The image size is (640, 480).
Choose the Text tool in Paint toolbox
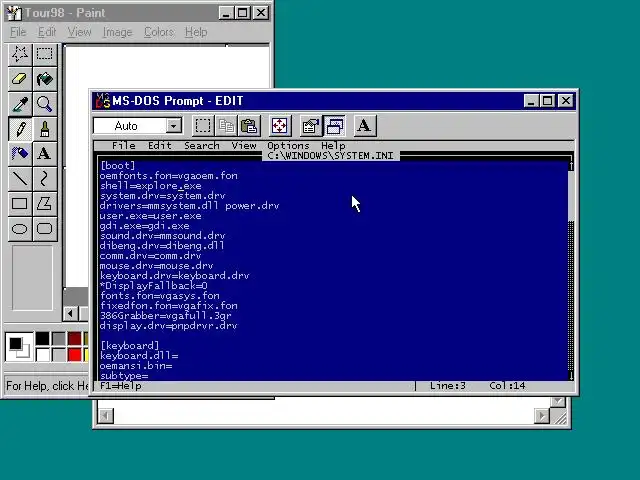[x=44, y=154]
